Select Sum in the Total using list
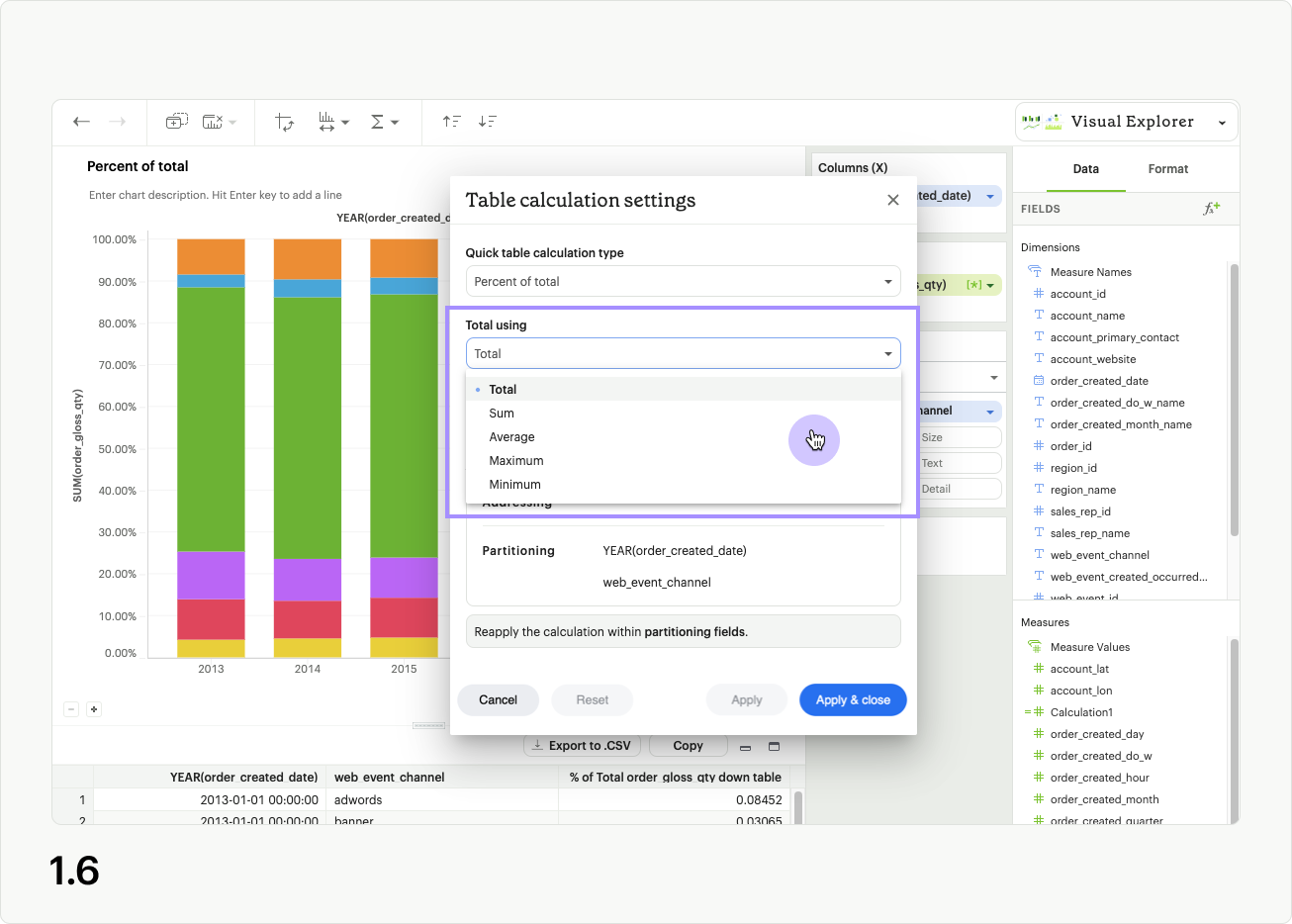Image resolution: width=1292 pixels, height=924 pixels. [x=503, y=413]
